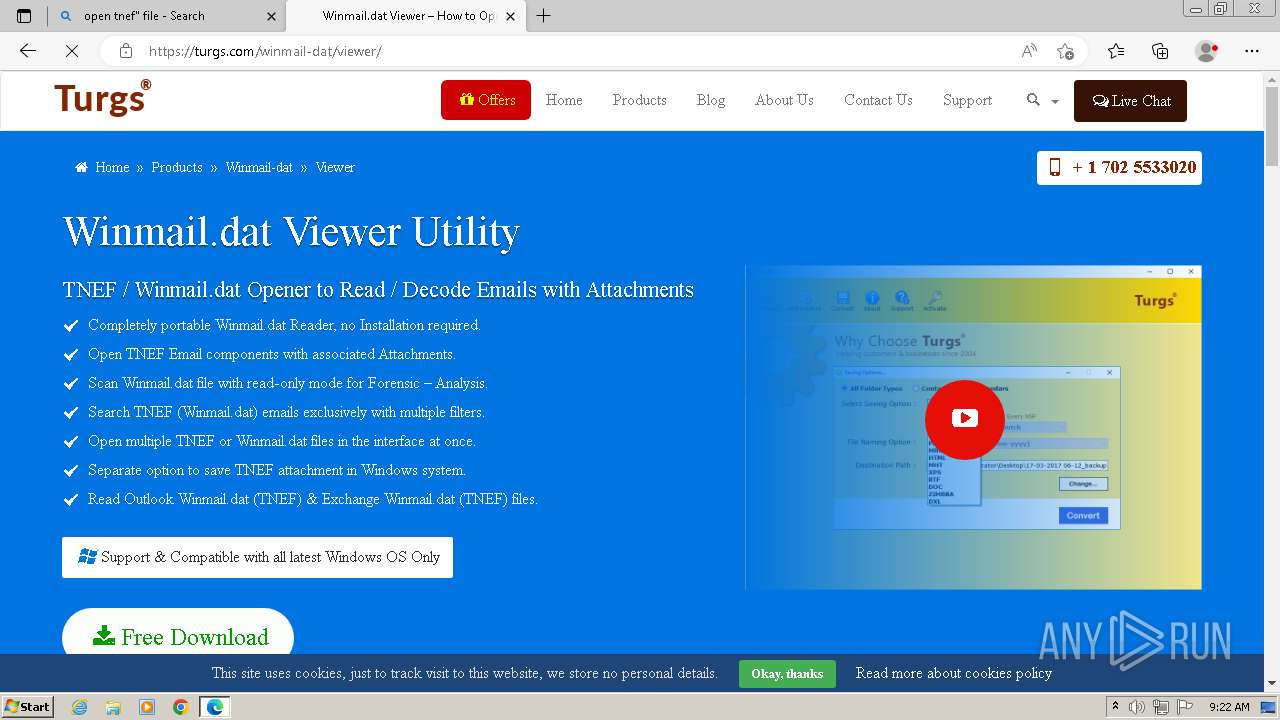Click Products breadcrumb link
Viewport: 1280px width, 720px height.
point(177,168)
